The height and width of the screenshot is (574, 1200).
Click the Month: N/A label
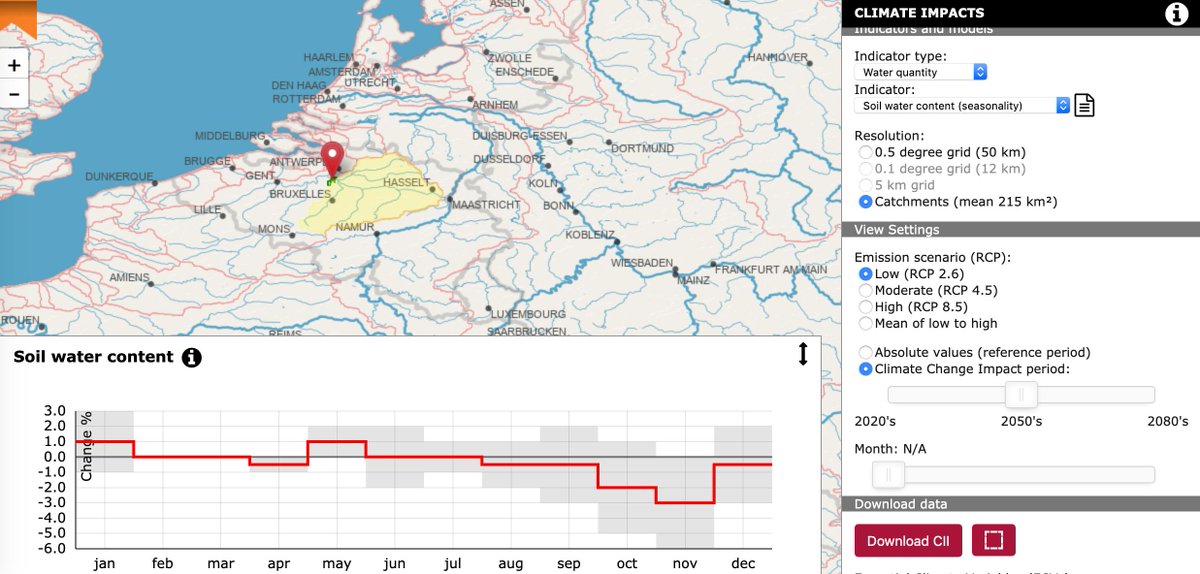(x=890, y=448)
